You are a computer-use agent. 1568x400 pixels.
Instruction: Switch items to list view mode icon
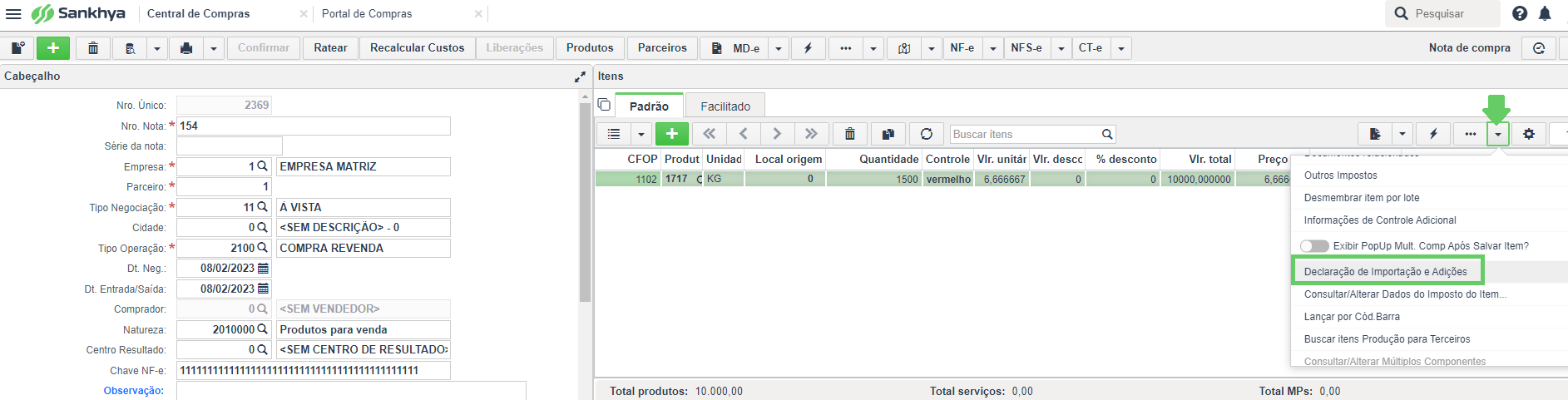coord(614,134)
